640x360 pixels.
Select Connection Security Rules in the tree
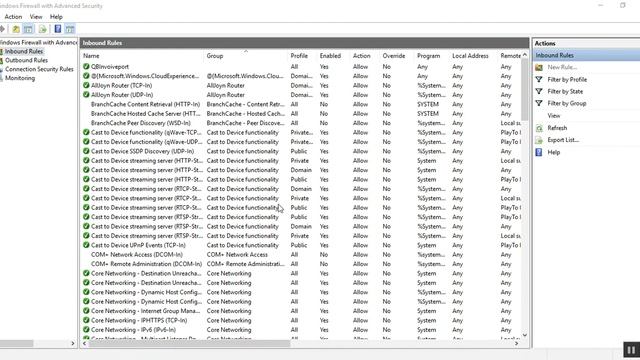tap(39, 69)
